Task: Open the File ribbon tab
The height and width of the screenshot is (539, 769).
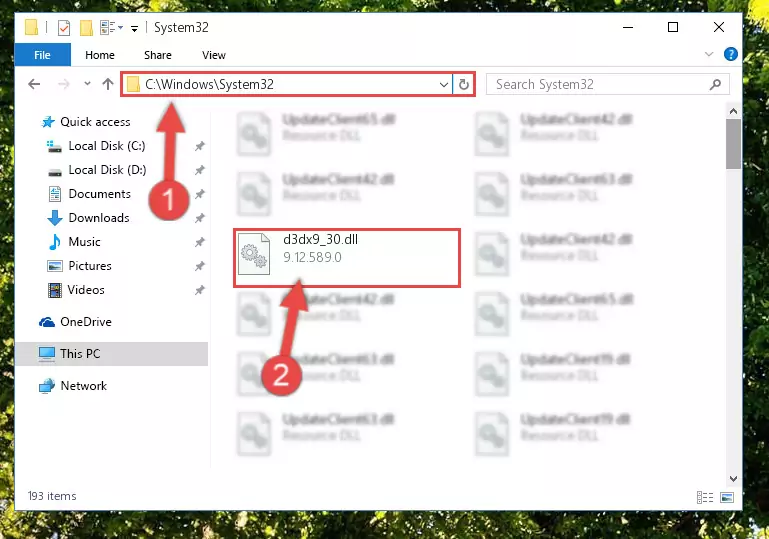Action: tap(43, 55)
